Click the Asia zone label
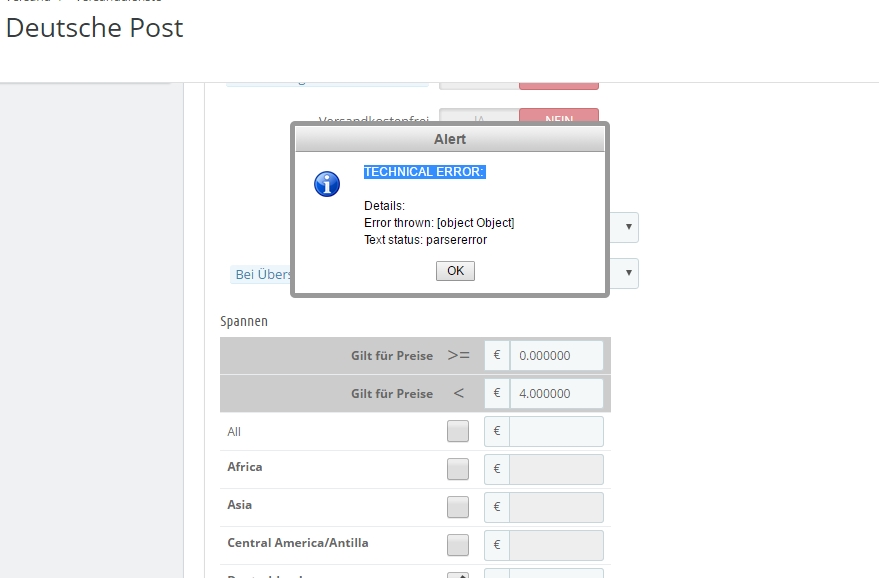This screenshot has height=578, width=879. 239,505
